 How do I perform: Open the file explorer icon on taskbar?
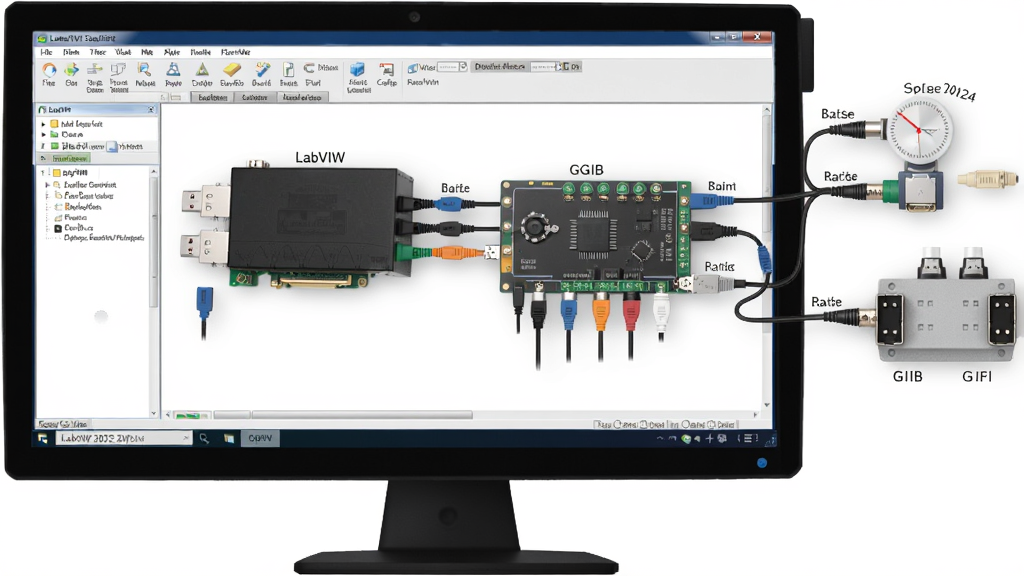point(229,439)
